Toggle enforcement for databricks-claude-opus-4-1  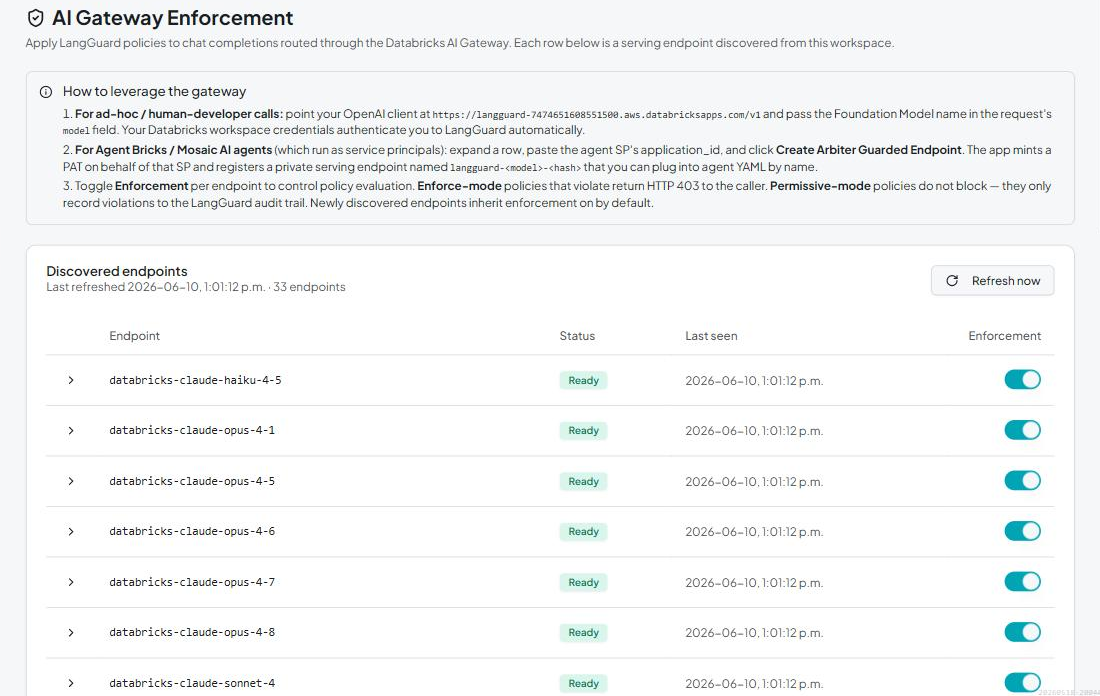1022,430
